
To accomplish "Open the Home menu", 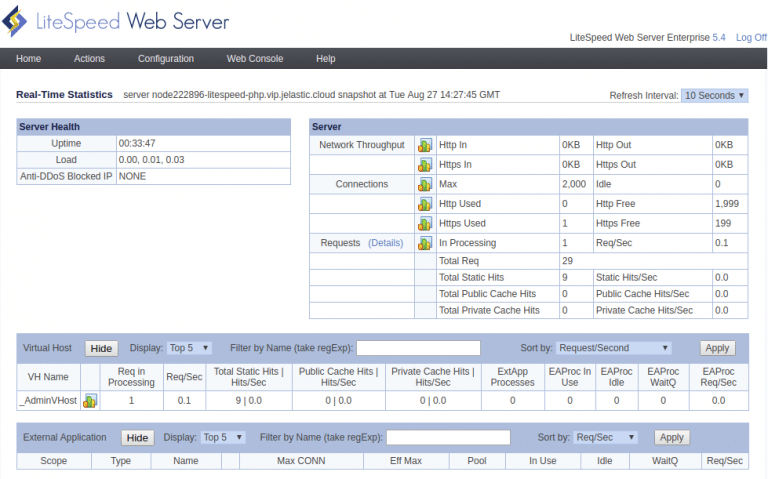I will click(28, 59).
